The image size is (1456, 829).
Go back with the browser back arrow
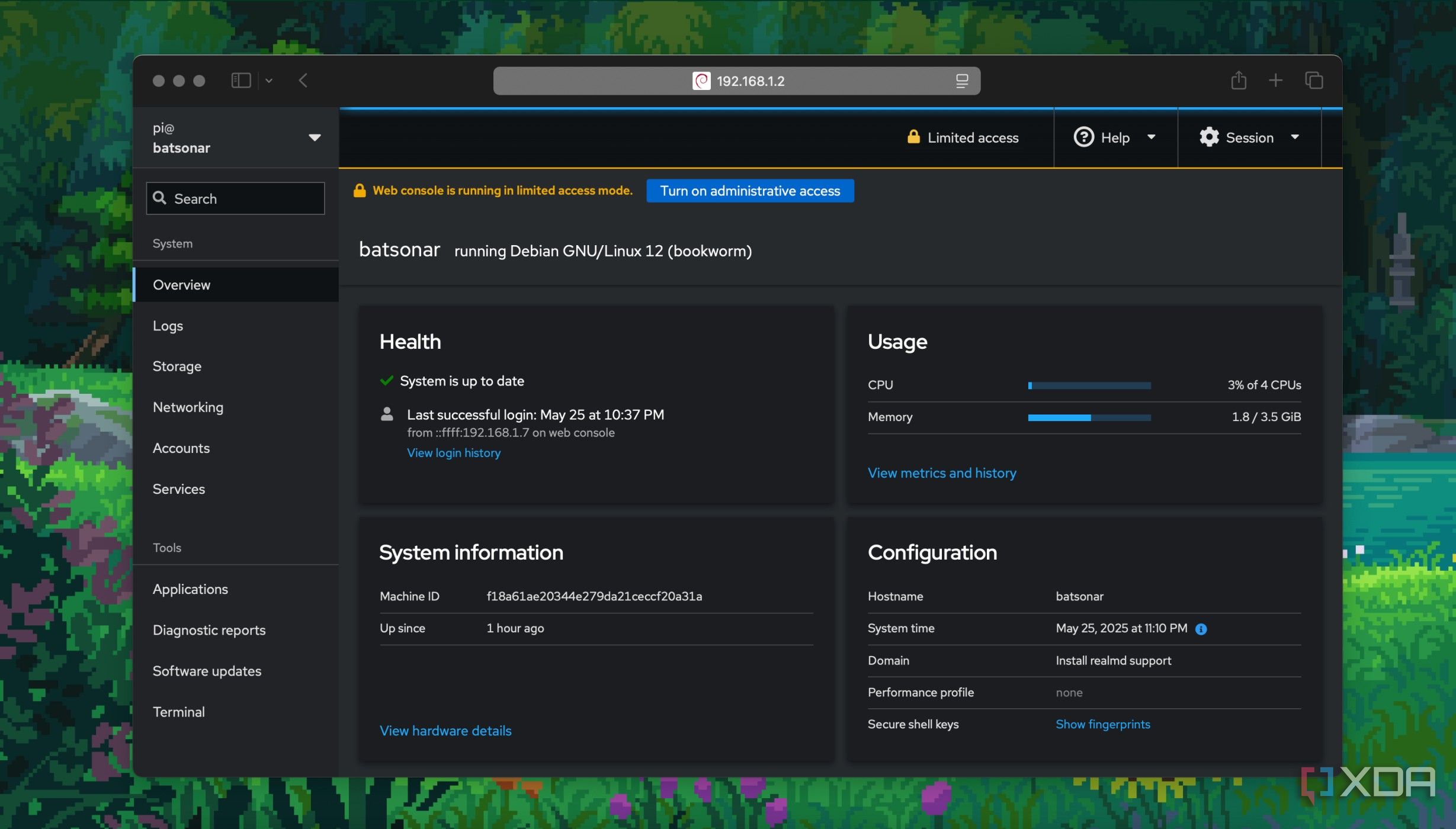click(303, 81)
